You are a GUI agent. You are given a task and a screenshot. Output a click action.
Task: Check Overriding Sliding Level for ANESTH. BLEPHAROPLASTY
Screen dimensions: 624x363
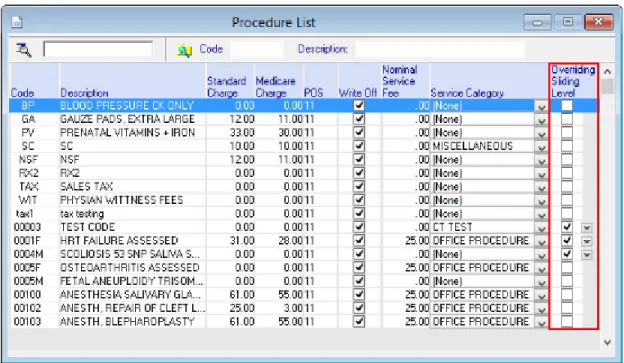[x=567, y=321]
